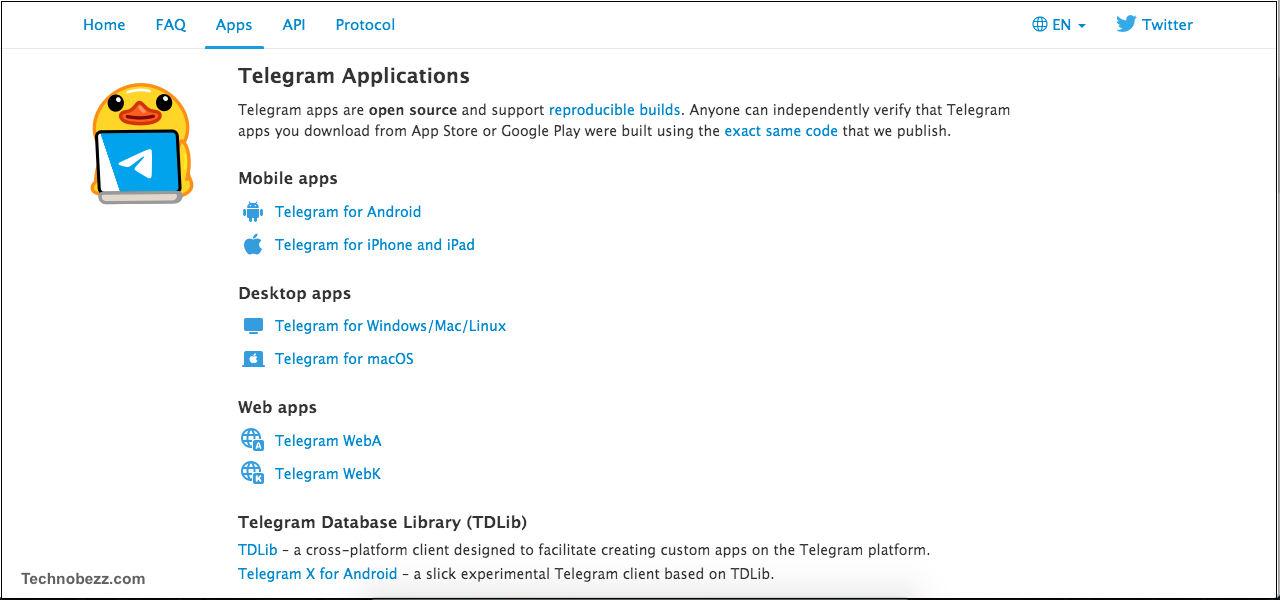Follow the reproducible builds link
The image size is (1280, 600).
pos(615,110)
